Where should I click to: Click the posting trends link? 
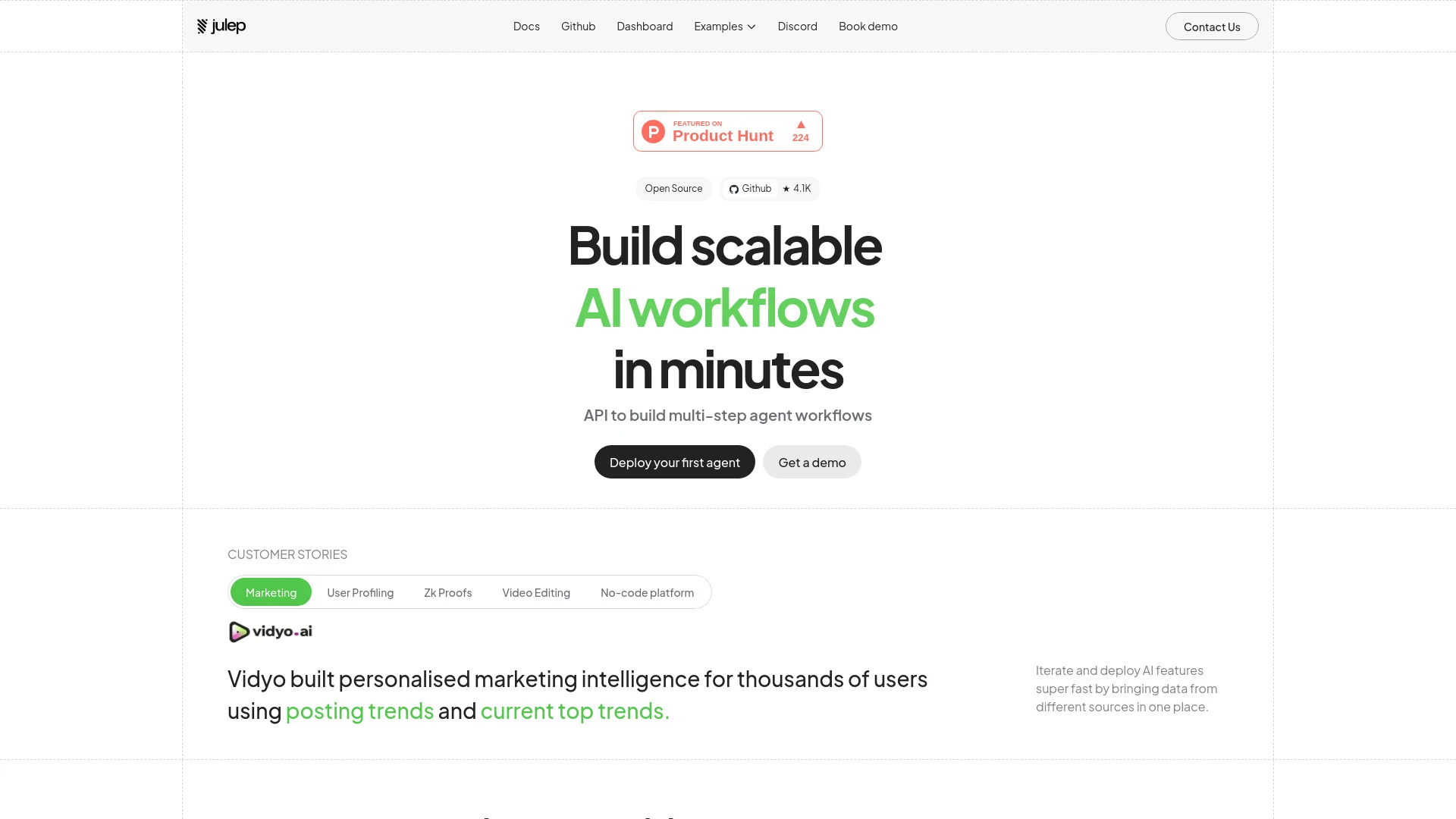359,710
